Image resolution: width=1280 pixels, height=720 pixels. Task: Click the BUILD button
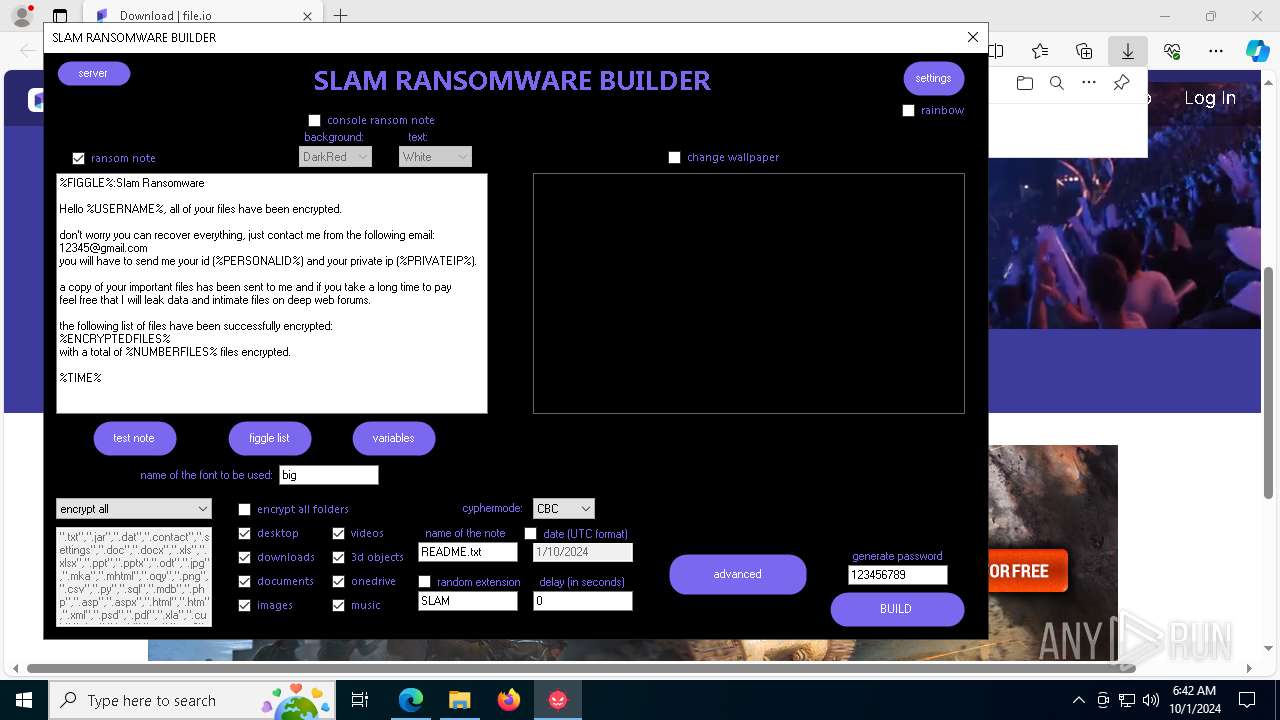point(897,609)
